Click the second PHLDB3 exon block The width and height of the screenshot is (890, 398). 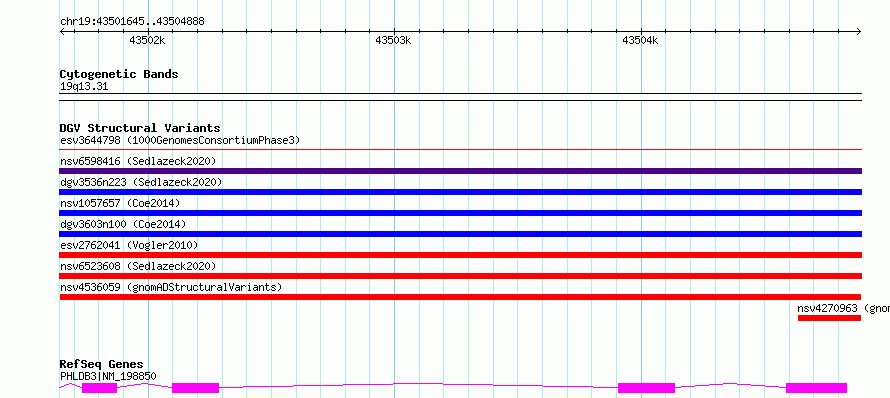point(195,388)
